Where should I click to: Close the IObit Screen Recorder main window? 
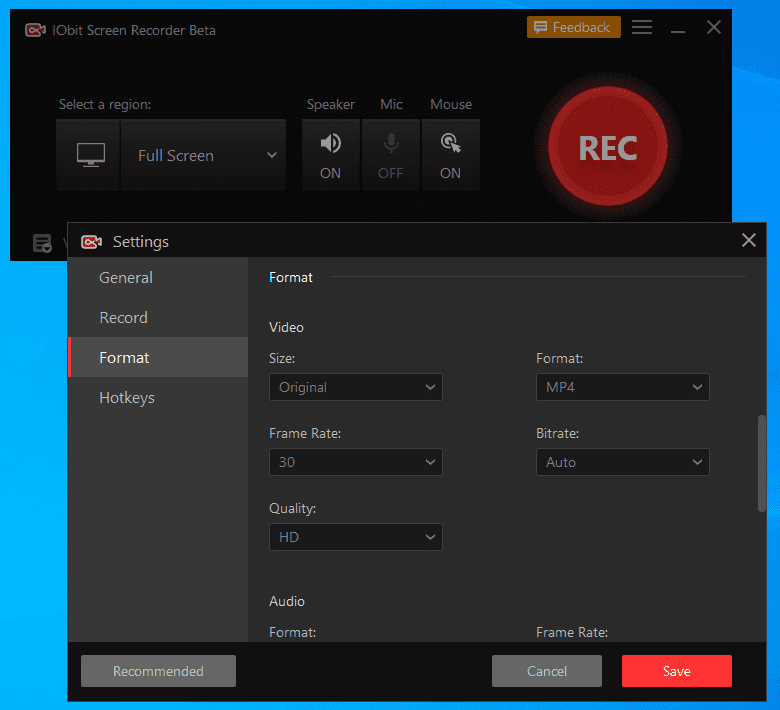tap(714, 27)
